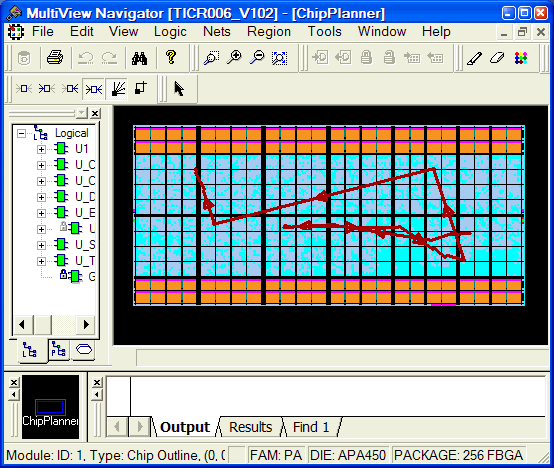Open the Nets menu

(217, 32)
